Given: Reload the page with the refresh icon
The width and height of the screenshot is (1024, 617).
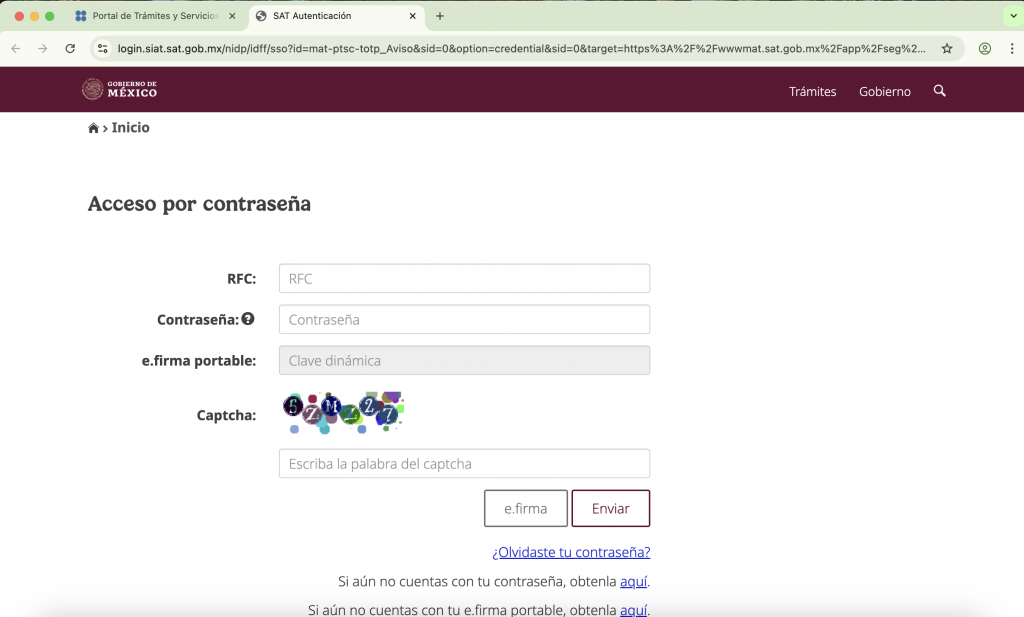Looking at the screenshot, I should pyautogui.click(x=70, y=48).
